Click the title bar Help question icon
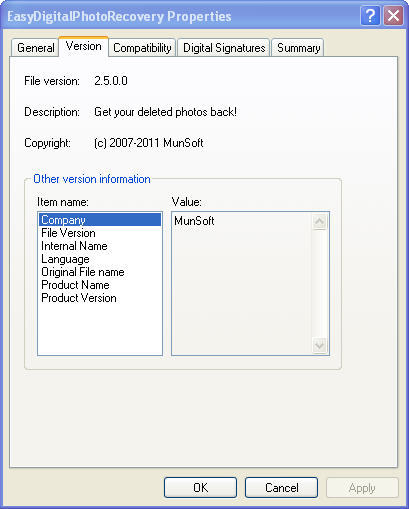 pos(370,16)
